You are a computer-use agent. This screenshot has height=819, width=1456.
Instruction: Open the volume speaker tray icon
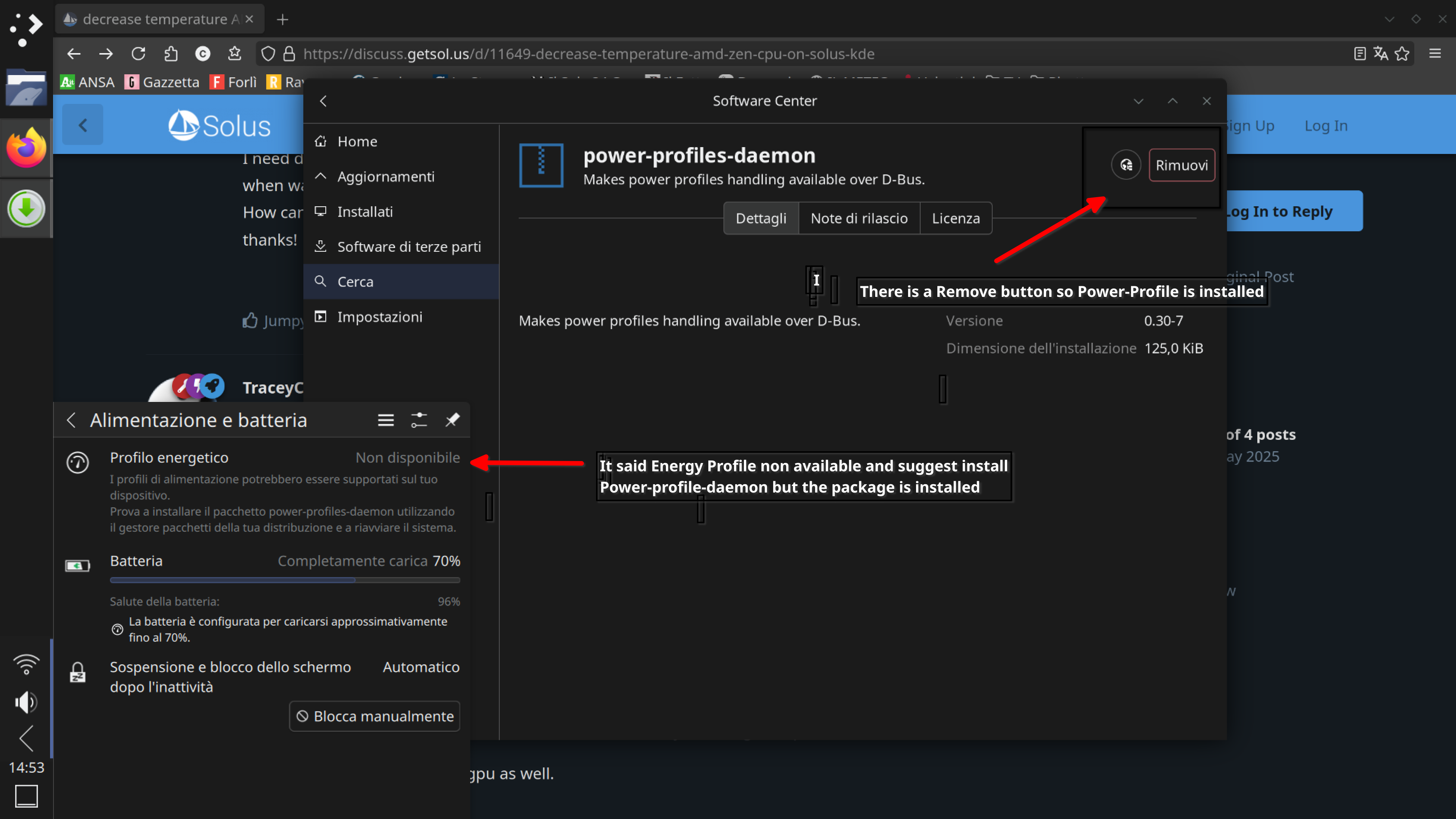pyautogui.click(x=26, y=703)
